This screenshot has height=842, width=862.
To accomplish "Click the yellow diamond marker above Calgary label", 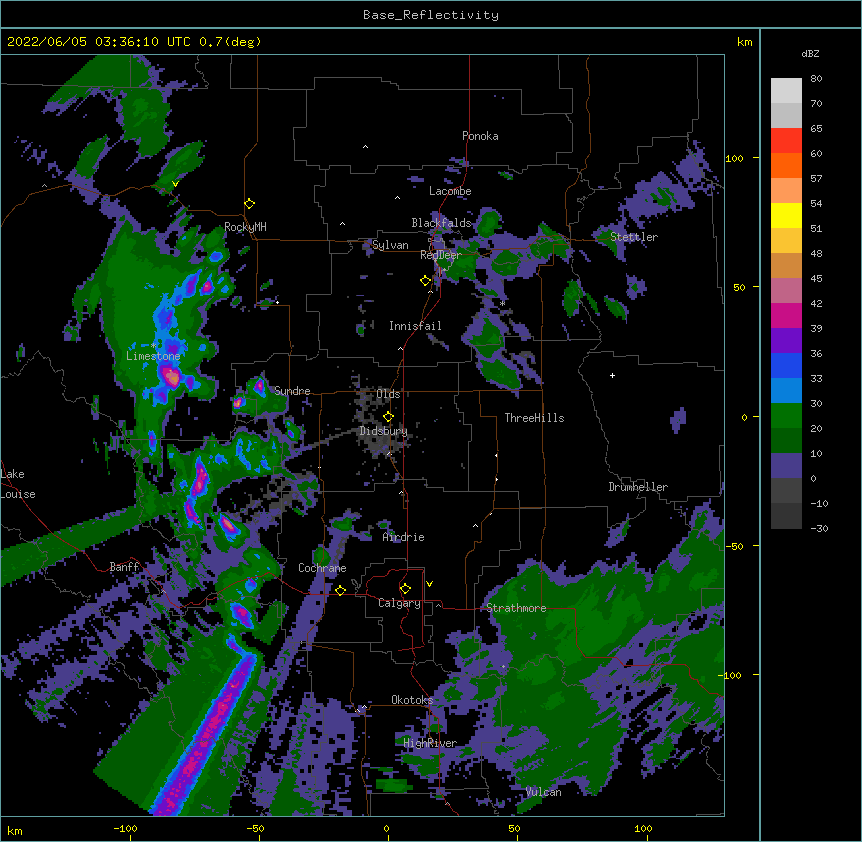I will click(x=405, y=589).
